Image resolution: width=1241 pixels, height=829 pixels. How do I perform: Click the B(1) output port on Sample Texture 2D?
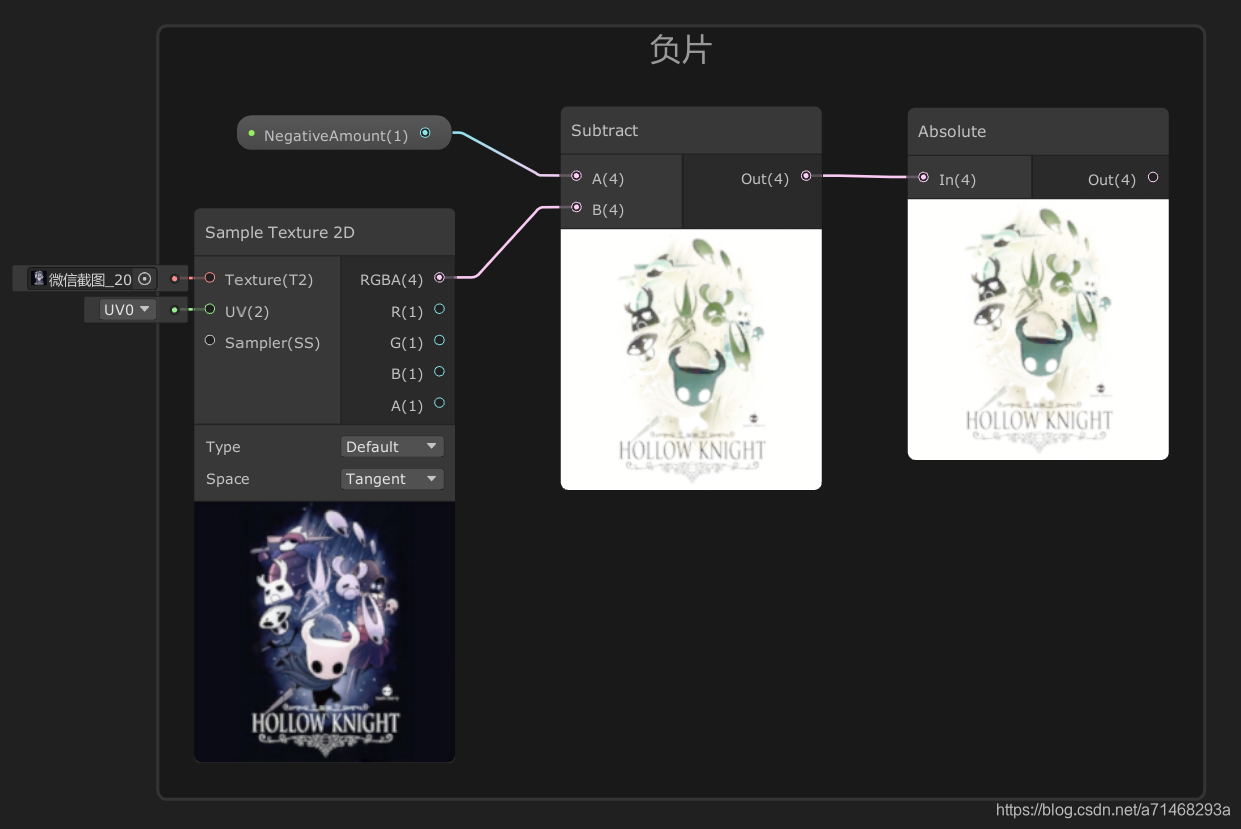tap(439, 372)
